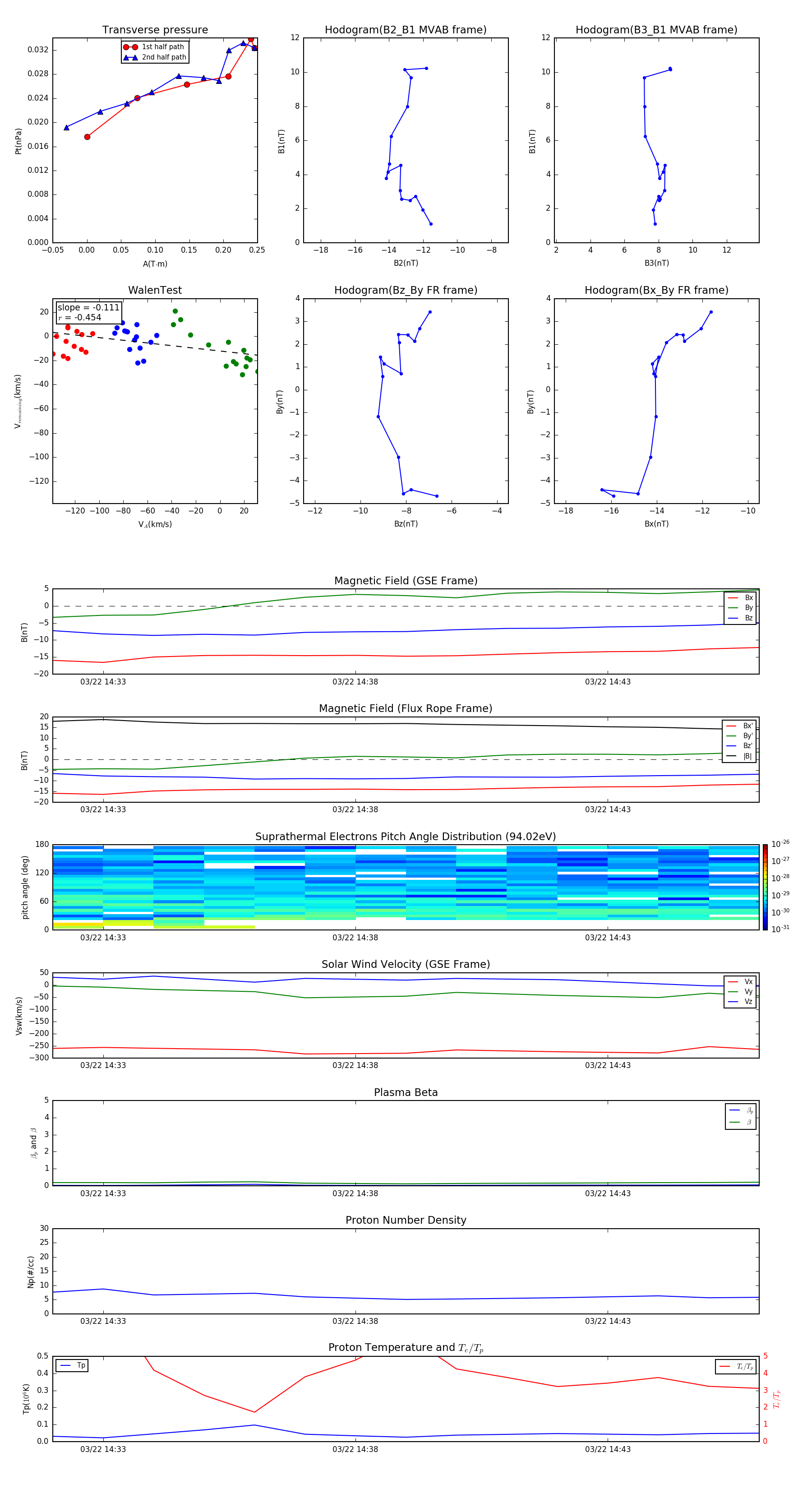This screenshot has height=1489, width=812.
Task: Select Vx entry in solar wind legend
Action: coord(740,981)
